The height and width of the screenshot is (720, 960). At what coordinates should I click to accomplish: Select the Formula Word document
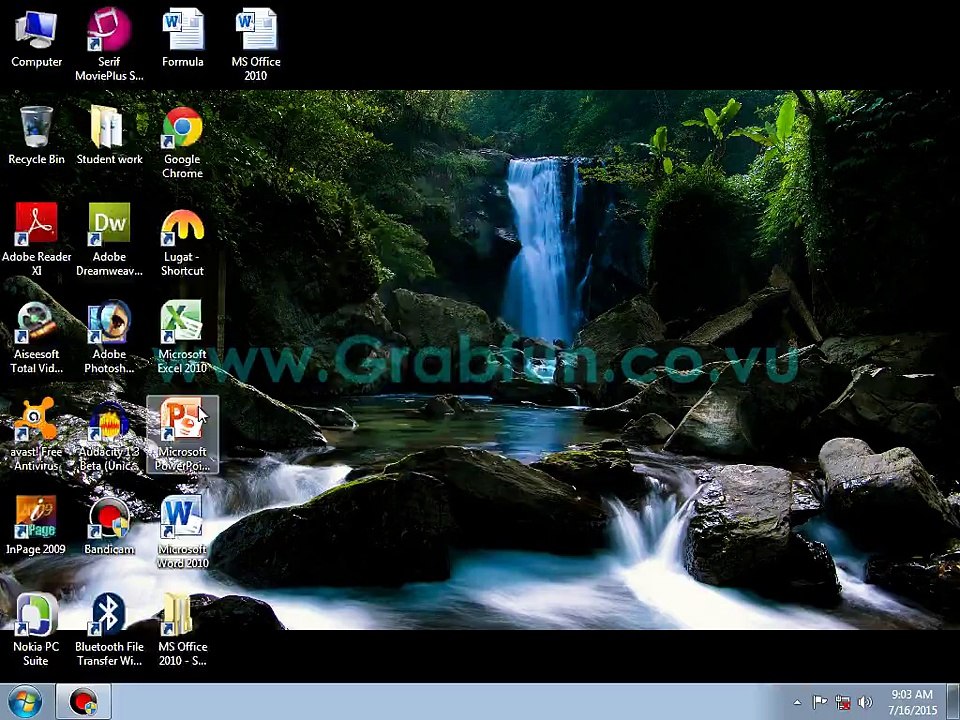tap(182, 39)
